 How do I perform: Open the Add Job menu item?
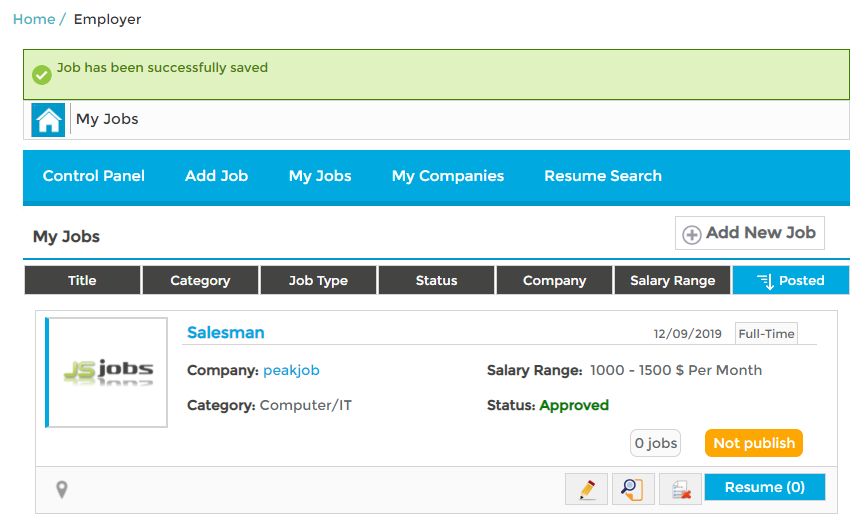point(216,176)
